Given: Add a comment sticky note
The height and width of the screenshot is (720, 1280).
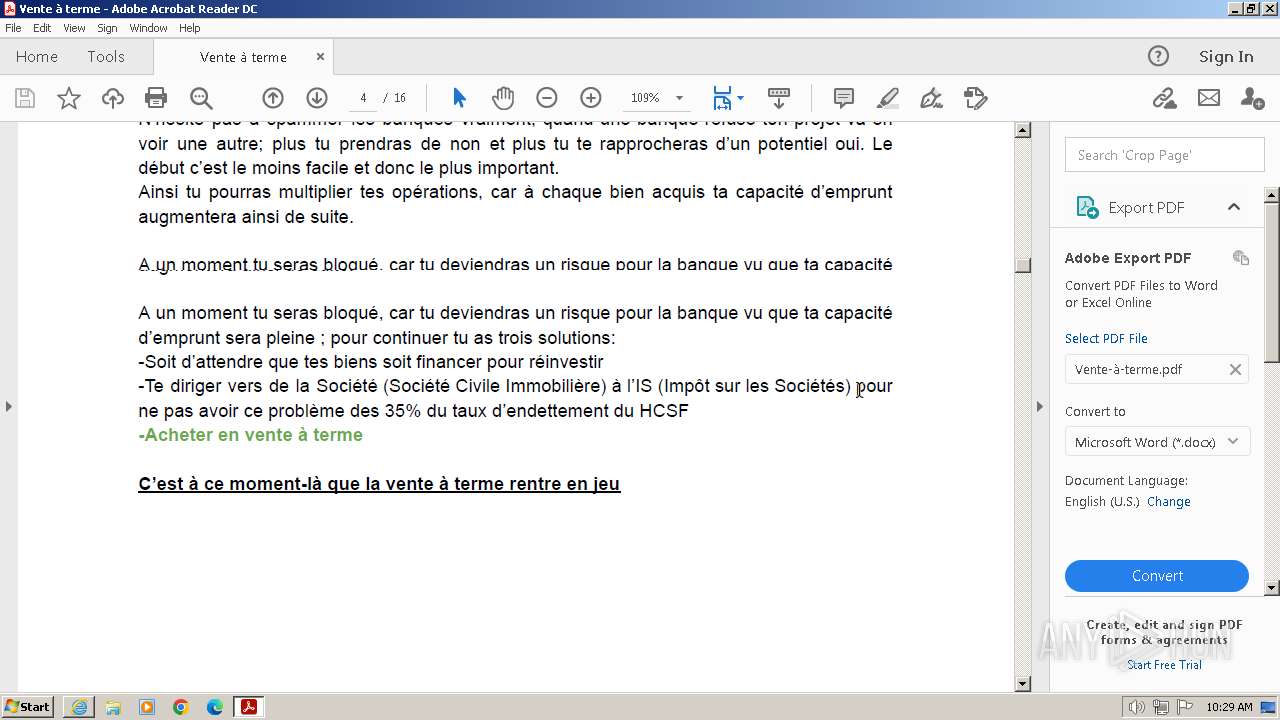Looking at the screenshot, I should pyautogui.click(x=844, y=98).
